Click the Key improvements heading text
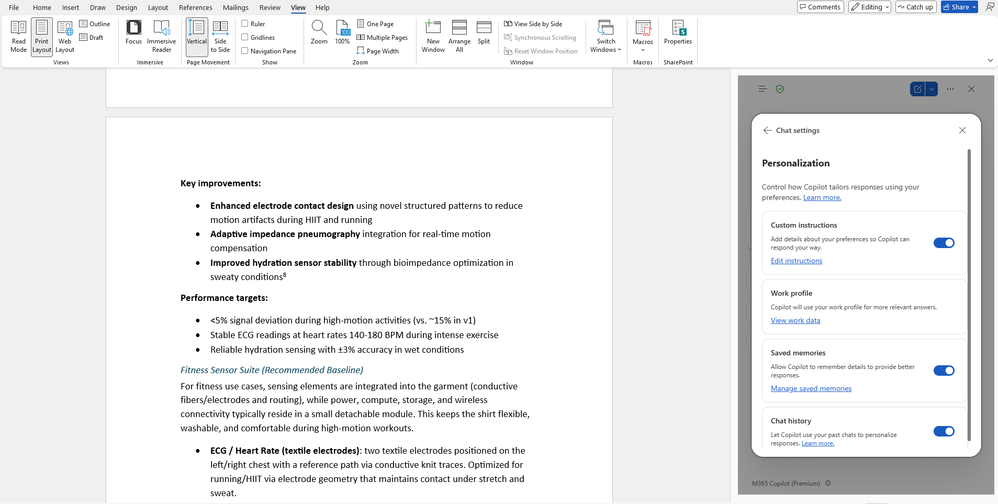998x504 pixels. tap(220, 183)
